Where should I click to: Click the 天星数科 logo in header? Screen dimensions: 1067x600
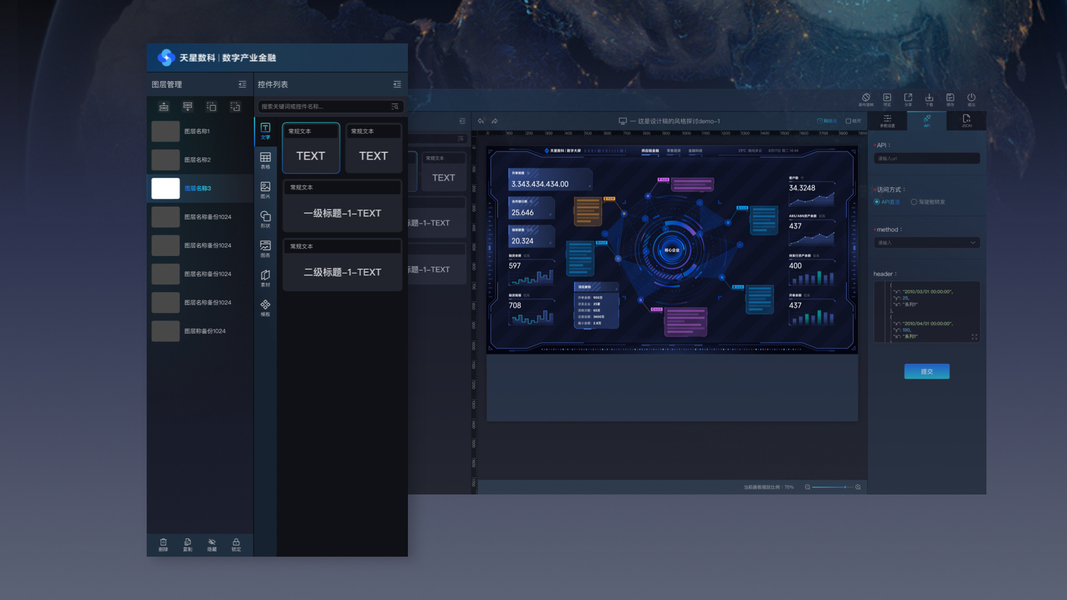tap(166, 58)
